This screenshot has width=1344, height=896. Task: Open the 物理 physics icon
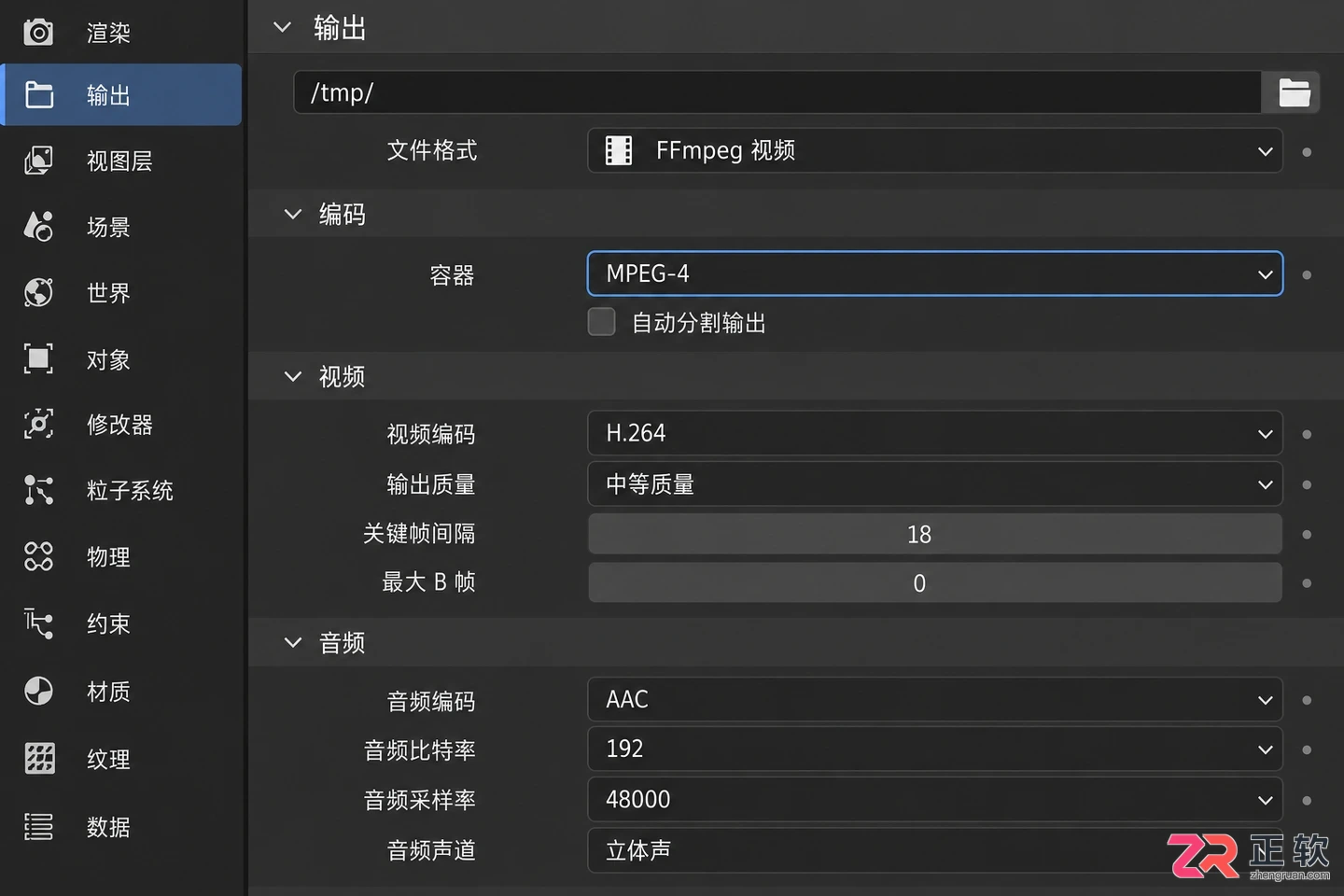click(38, 556)
